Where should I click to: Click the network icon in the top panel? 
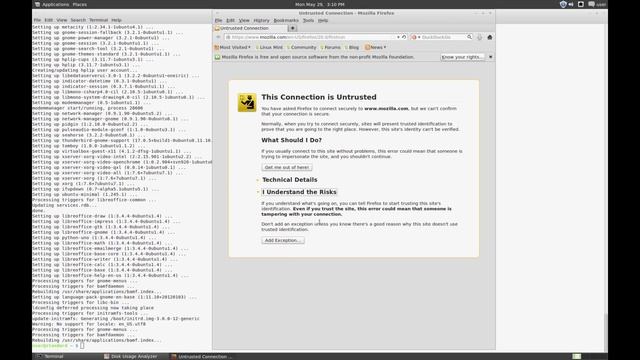click(581, 4)
